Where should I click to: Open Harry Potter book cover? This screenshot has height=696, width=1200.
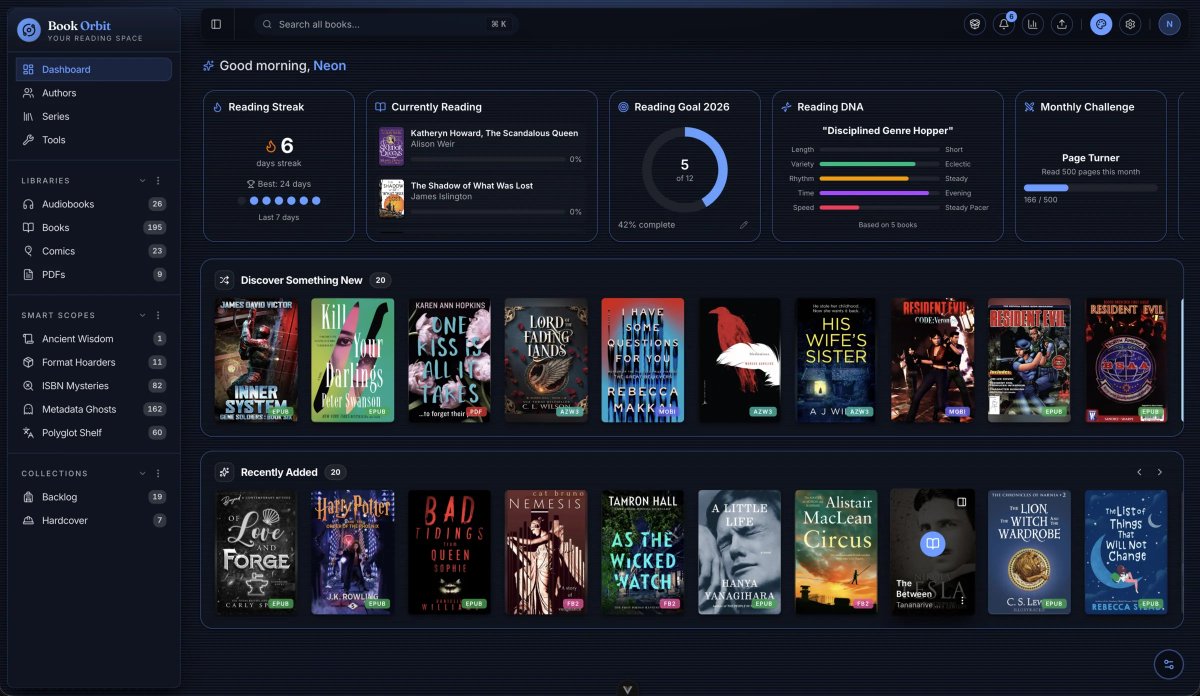pyautogui.click(x=353, y=552)
